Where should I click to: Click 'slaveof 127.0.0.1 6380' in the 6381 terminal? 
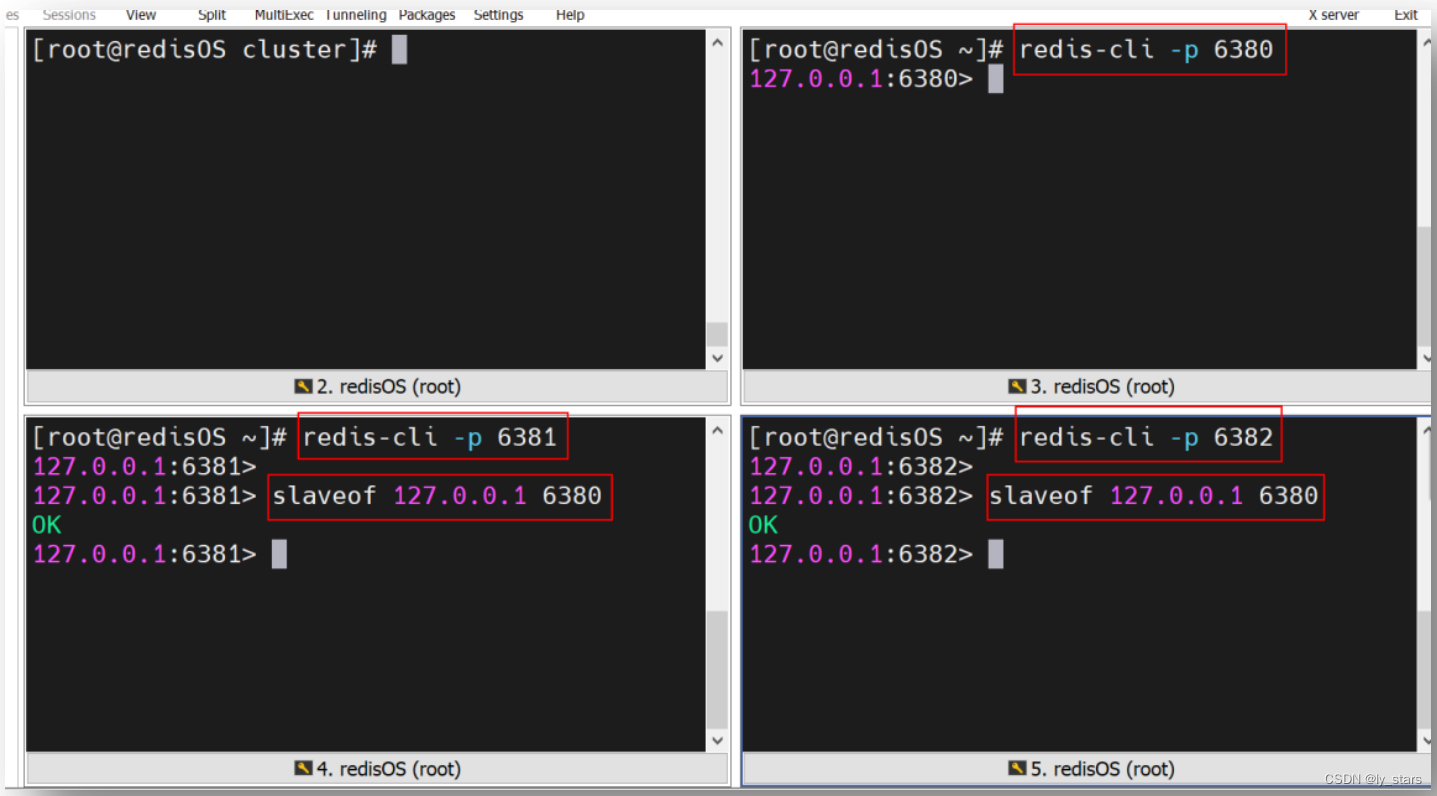(x=437, y=495)
